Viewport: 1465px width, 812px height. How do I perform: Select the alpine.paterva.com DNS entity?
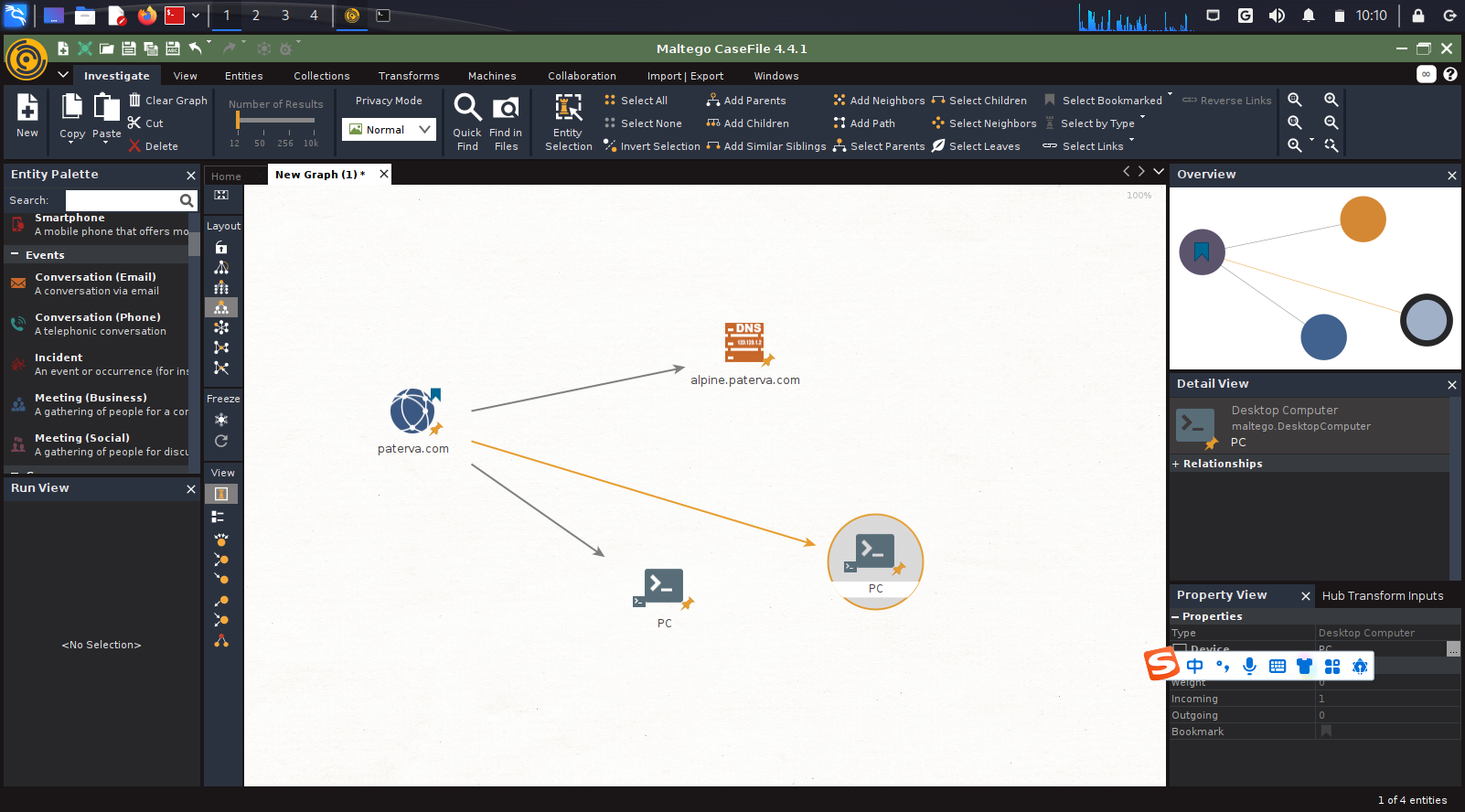click(x=745, y=344)
